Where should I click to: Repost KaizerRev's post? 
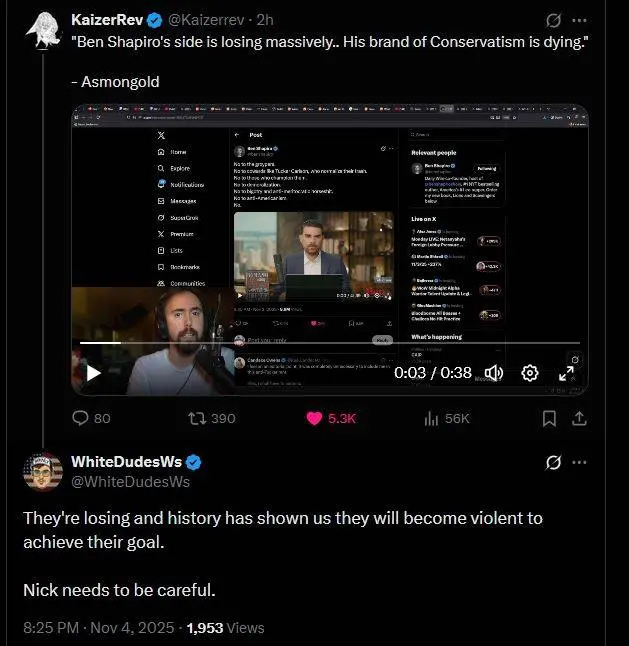[197, 418]
